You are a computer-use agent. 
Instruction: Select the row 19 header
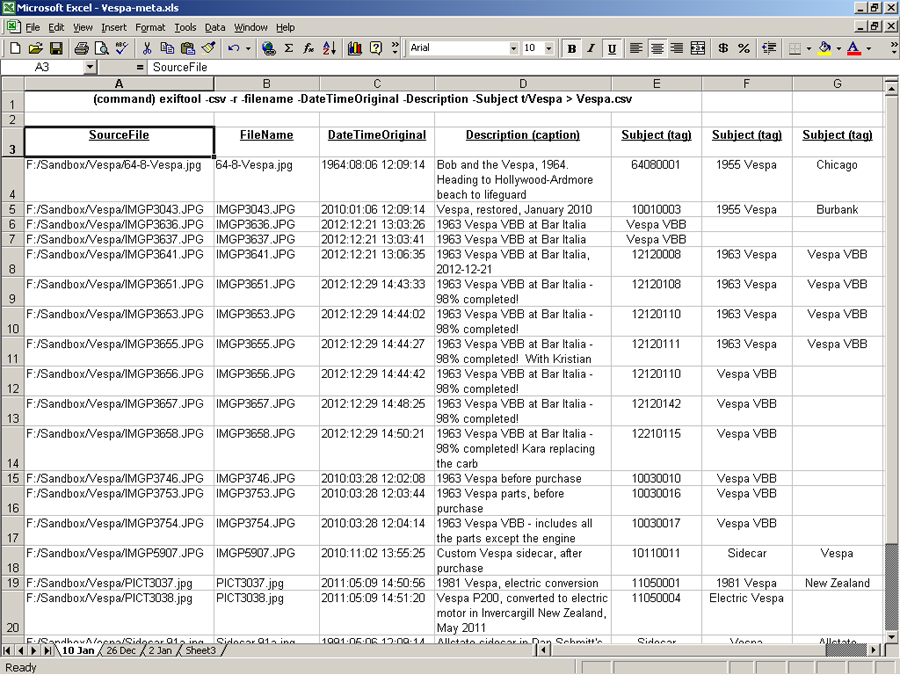pyautogui.click(x=12, y=583)
